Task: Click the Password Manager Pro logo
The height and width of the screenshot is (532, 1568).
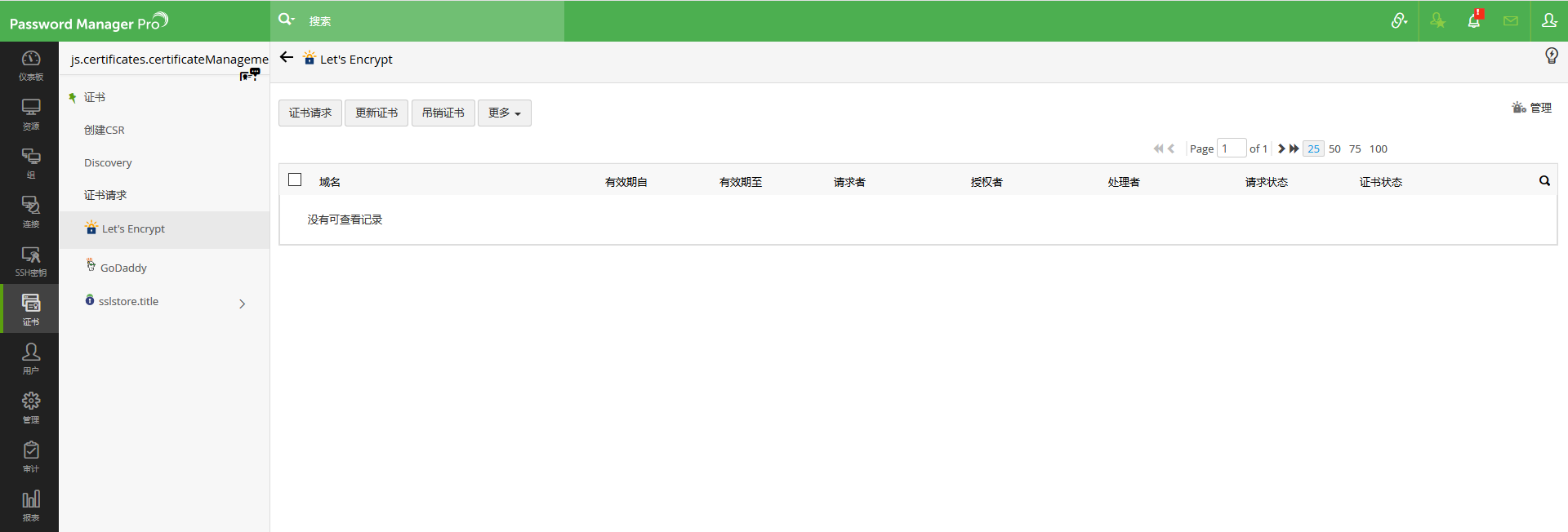Action: (x=88, y=22)
